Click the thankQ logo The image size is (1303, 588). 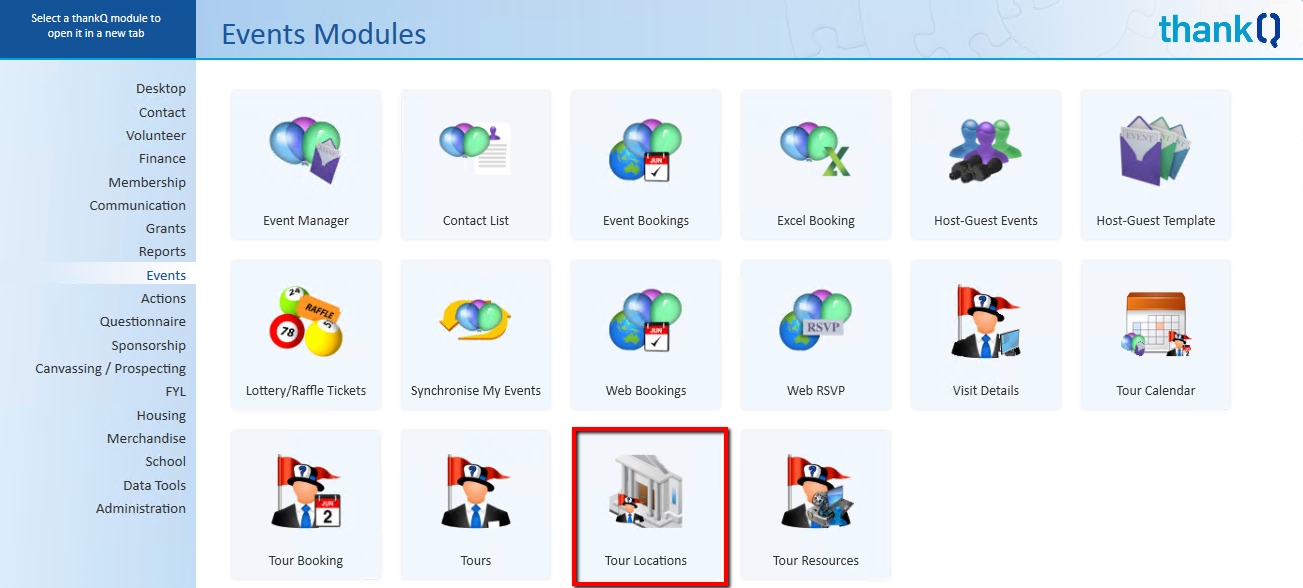1219,30
